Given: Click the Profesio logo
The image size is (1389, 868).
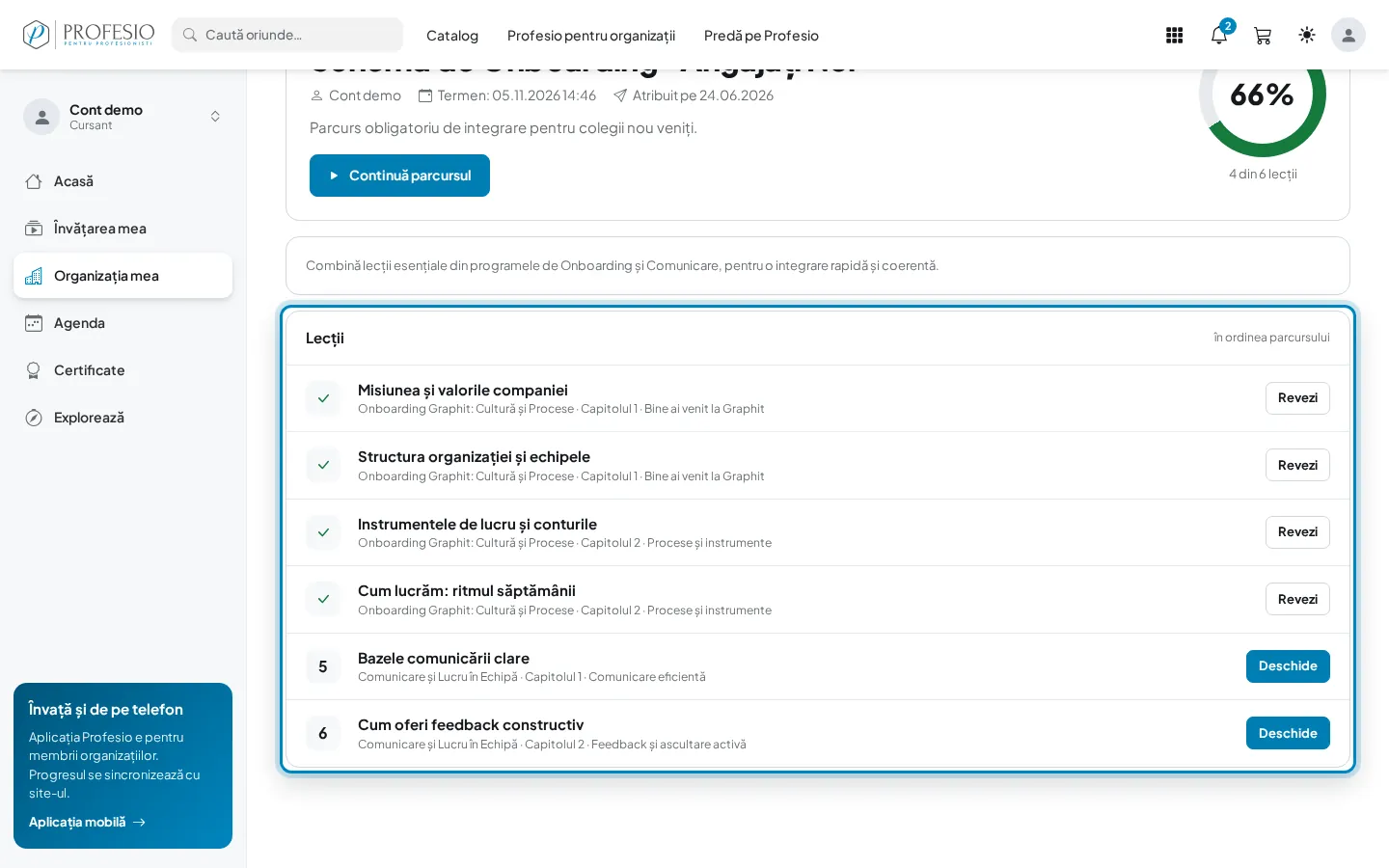Looking at the screenshot, I should coord(89,35).
